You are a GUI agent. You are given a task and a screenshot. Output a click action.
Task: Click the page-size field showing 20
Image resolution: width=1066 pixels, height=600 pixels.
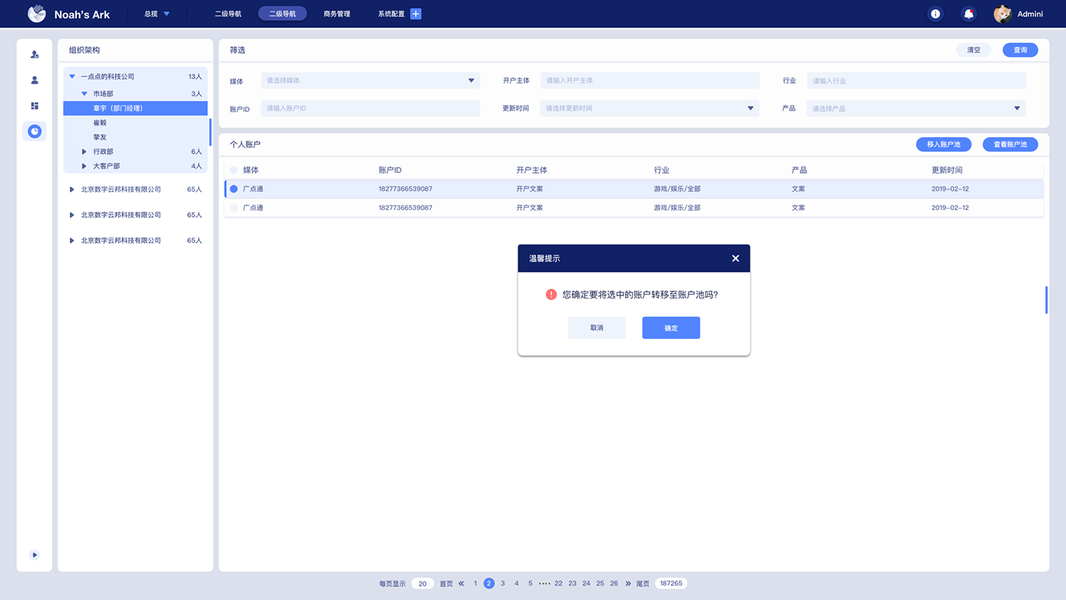coord(422,584)
